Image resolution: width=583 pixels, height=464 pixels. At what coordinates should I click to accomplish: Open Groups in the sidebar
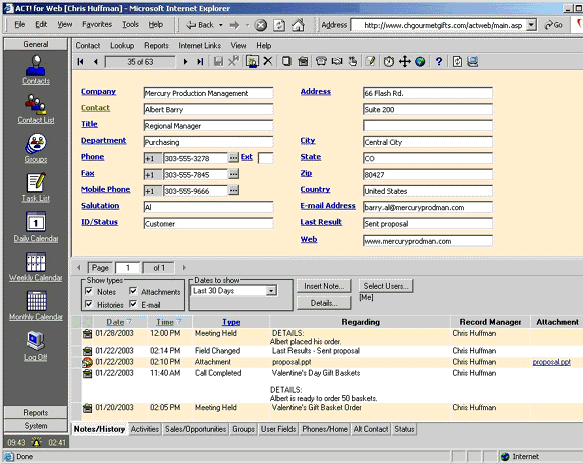[36, 148]
